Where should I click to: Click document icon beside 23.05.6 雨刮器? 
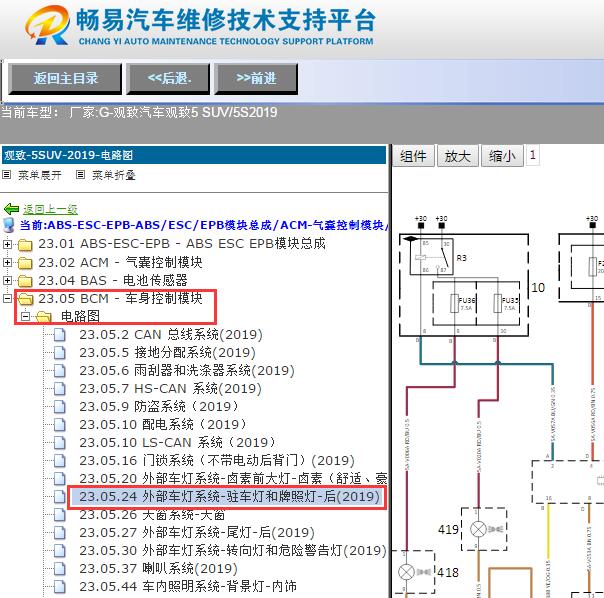click(x=60, y=371)
